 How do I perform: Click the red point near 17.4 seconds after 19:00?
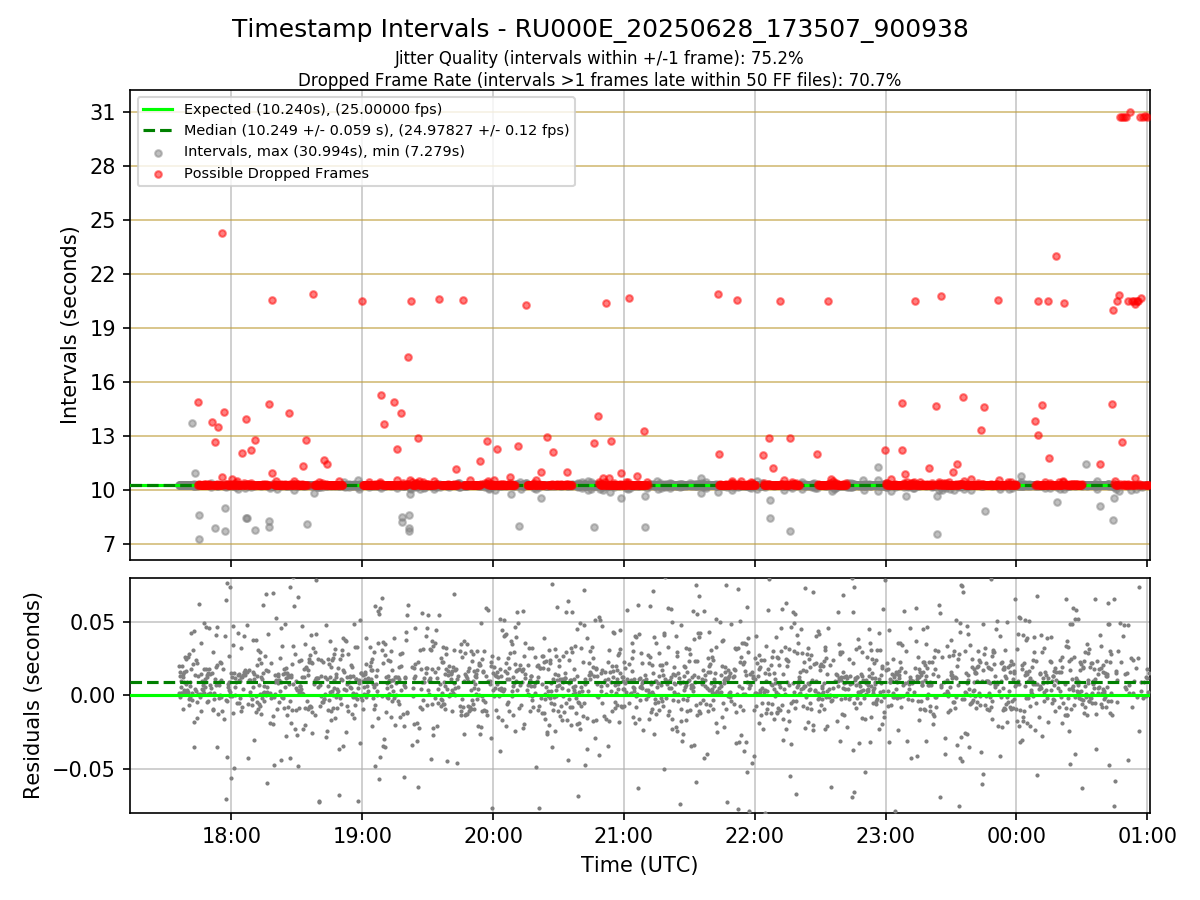click(408, 357)
